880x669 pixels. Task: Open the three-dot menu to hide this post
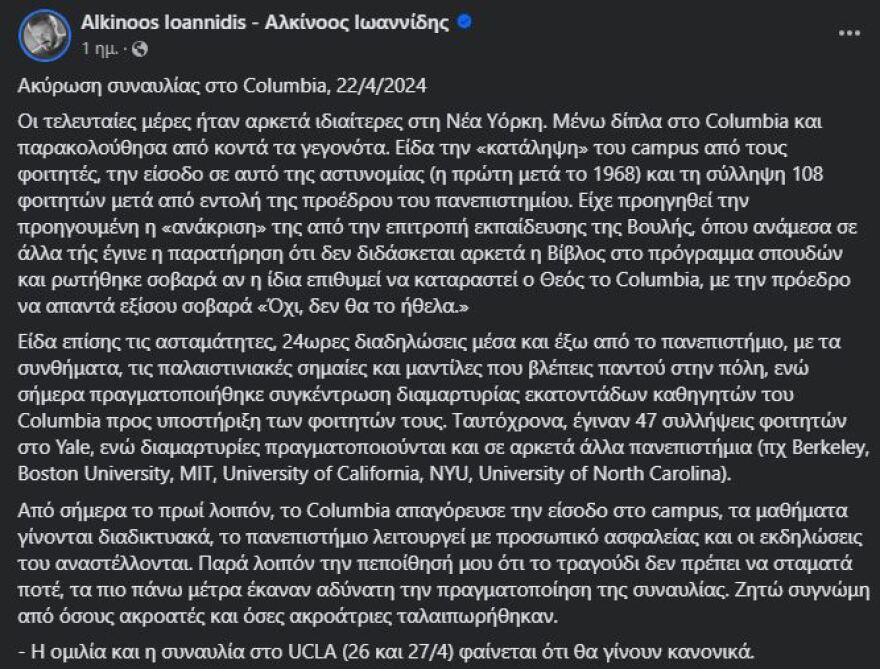[851, 30]
